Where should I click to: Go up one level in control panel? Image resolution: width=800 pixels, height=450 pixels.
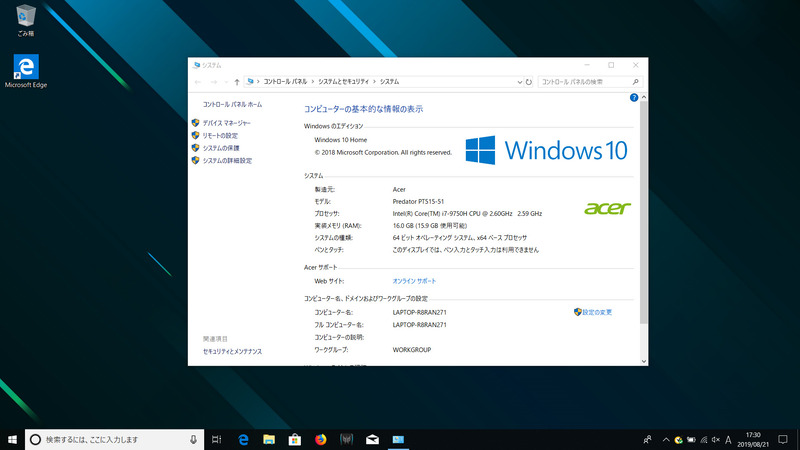click(237, 82)
